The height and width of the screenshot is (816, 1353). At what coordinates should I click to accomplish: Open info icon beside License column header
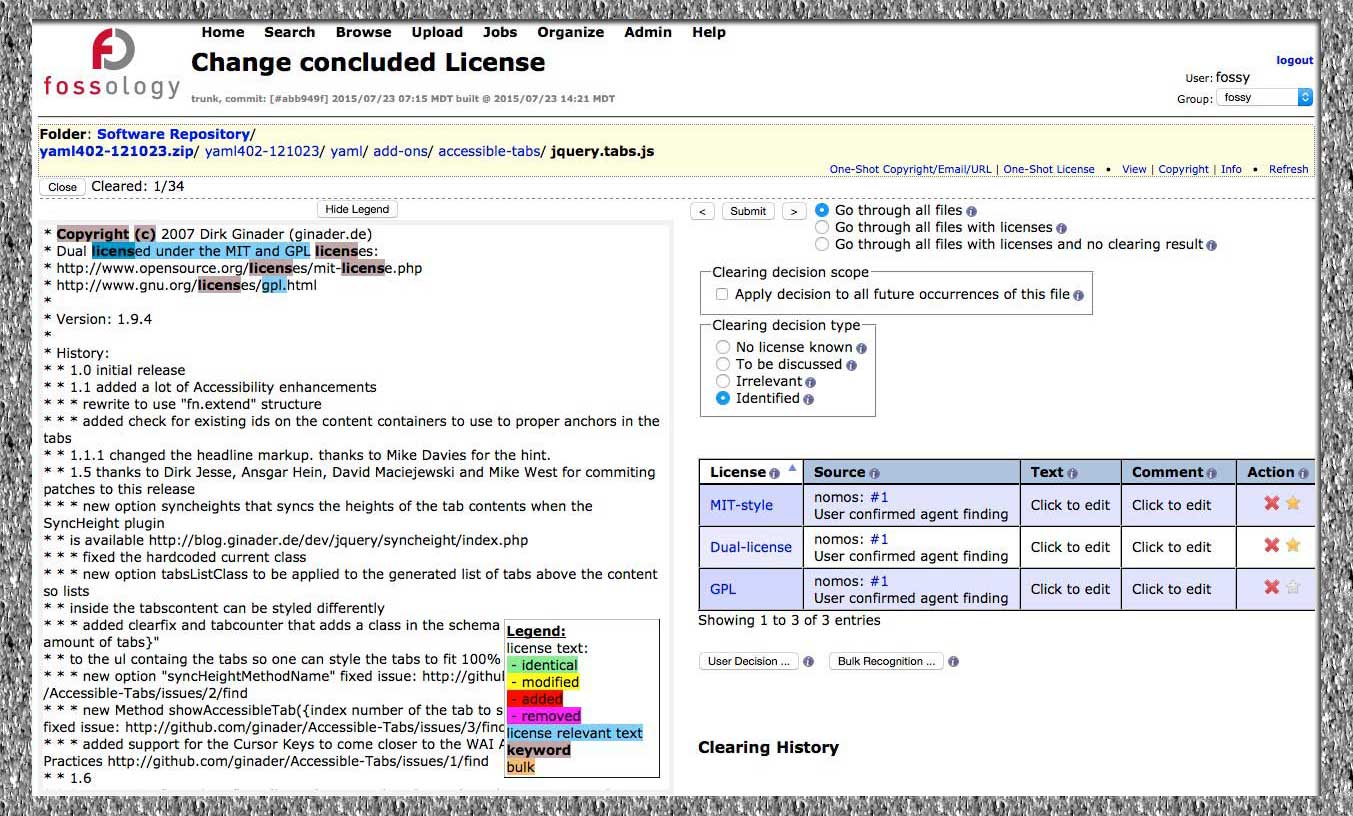774,473
